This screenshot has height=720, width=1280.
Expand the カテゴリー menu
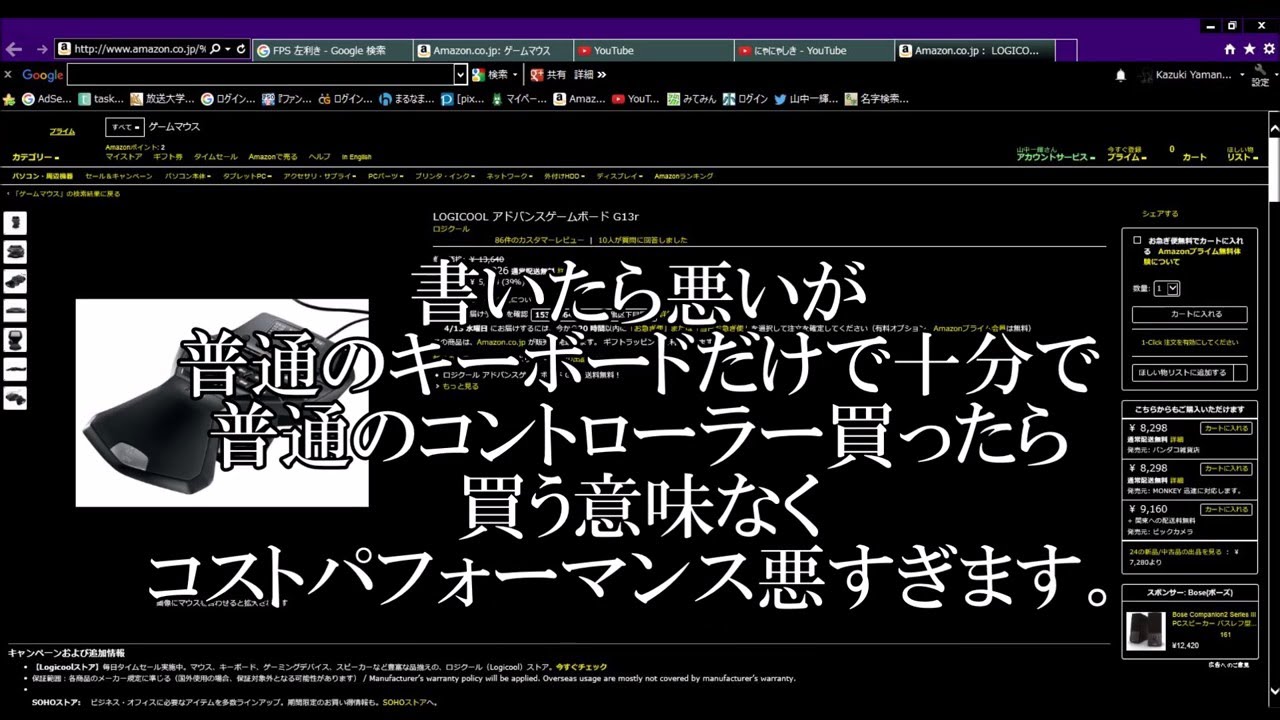(35, 158)
